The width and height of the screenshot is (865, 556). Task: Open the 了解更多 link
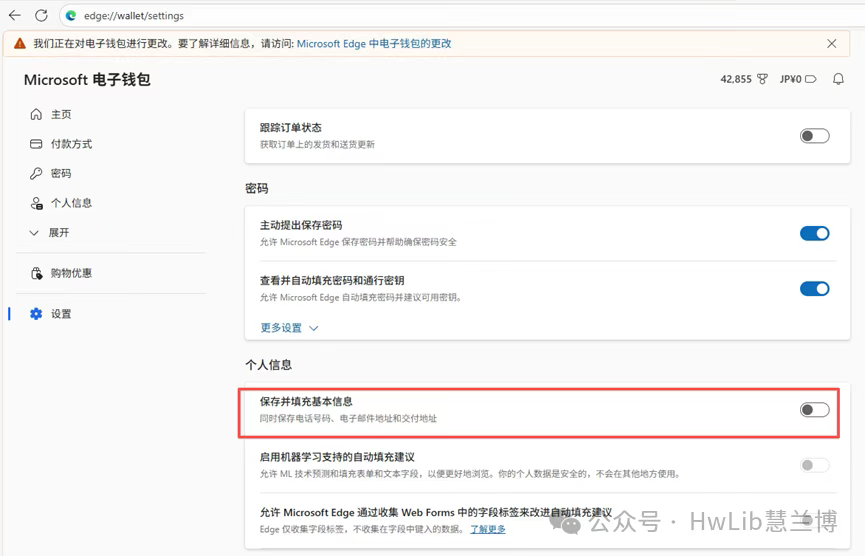coord(488,529)
